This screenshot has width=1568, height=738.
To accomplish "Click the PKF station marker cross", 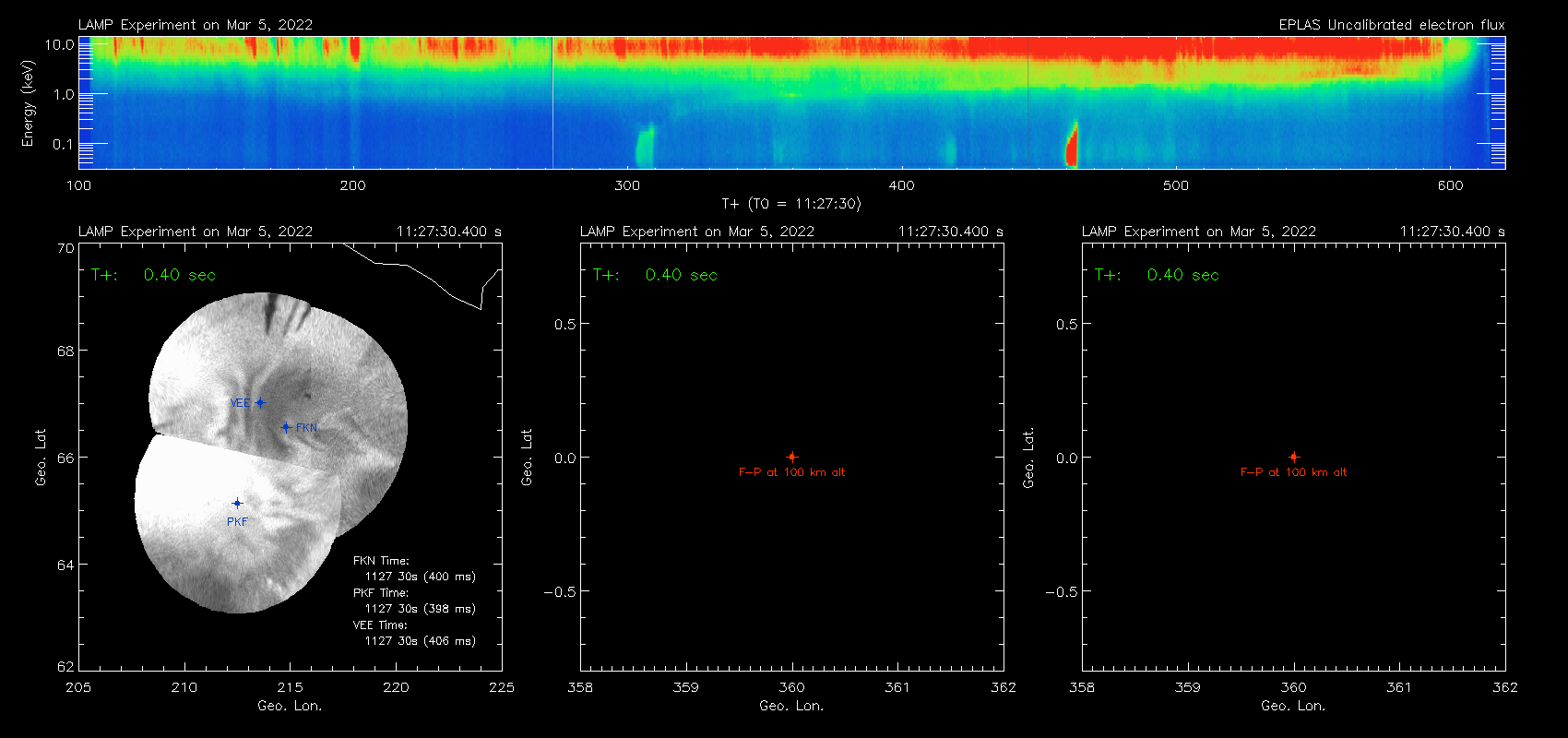I will [x=237, y=503].
